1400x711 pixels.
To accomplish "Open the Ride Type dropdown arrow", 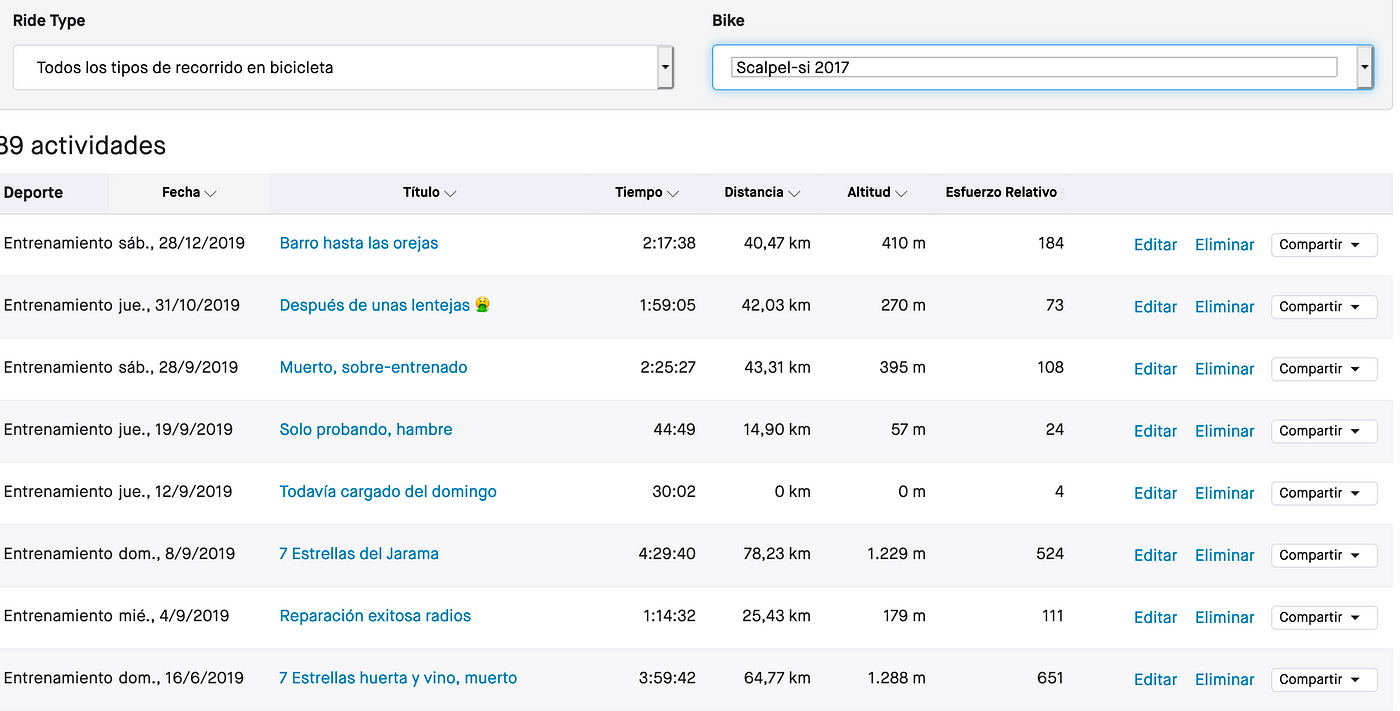I will [x=665, y=68].
